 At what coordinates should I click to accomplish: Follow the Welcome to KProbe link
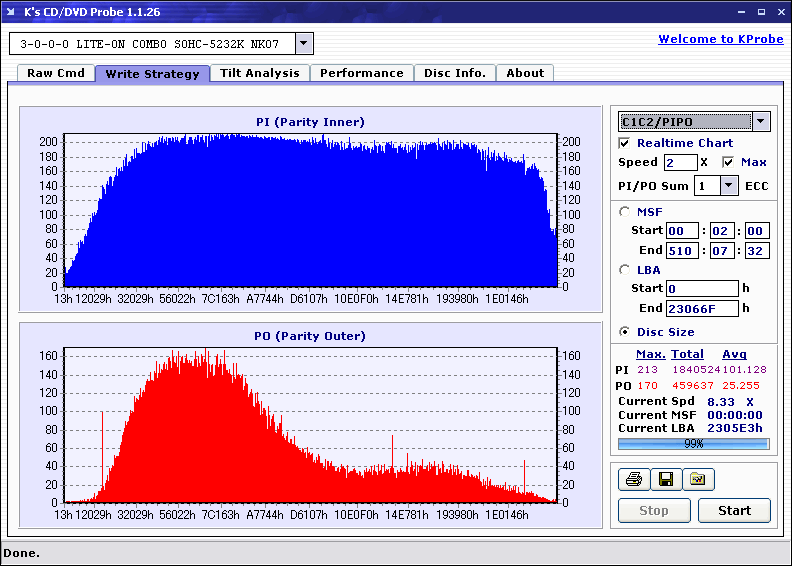tap(721, 39)
